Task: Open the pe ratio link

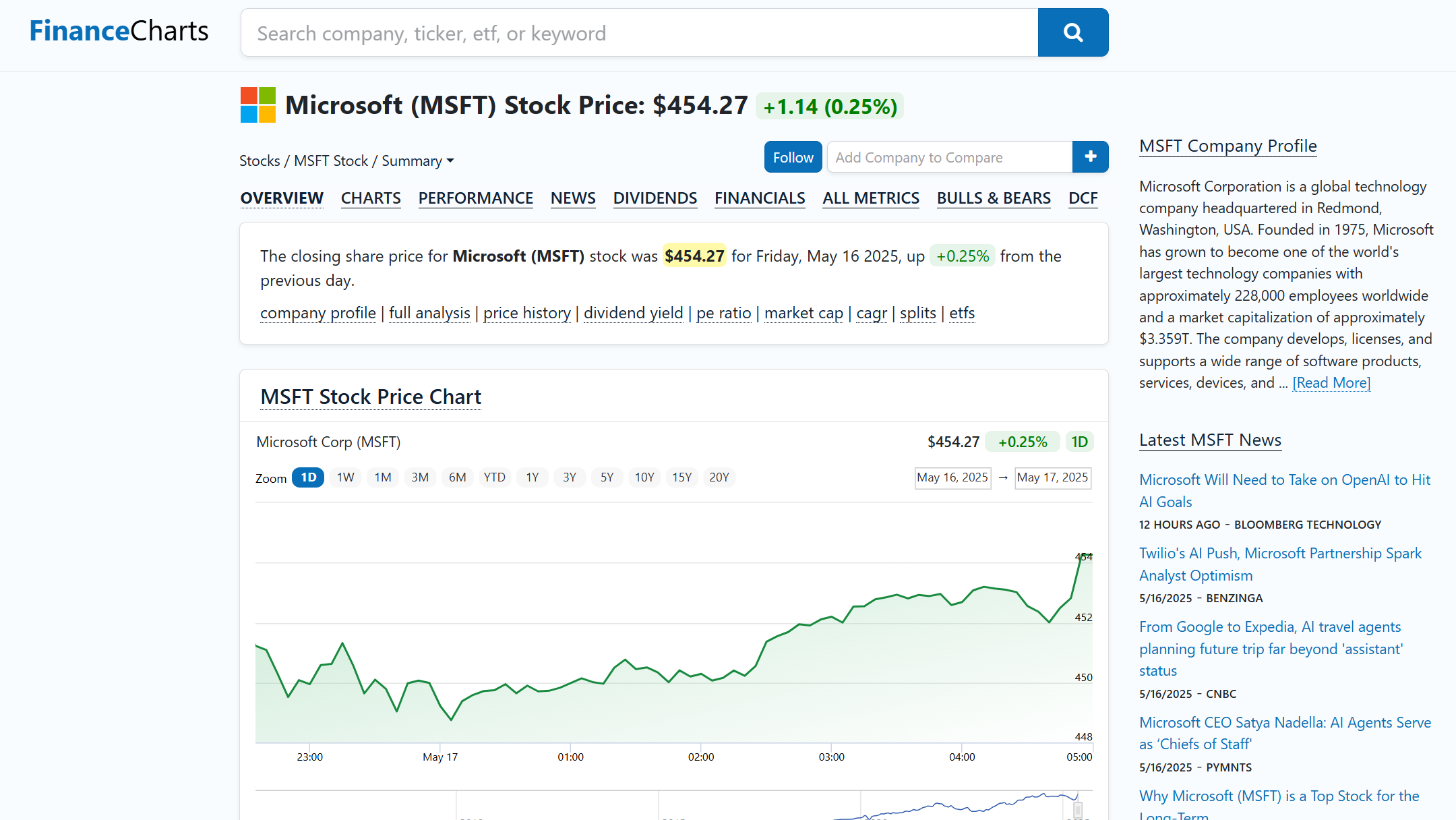Action: pyautogui.click(x=724, y=313)
